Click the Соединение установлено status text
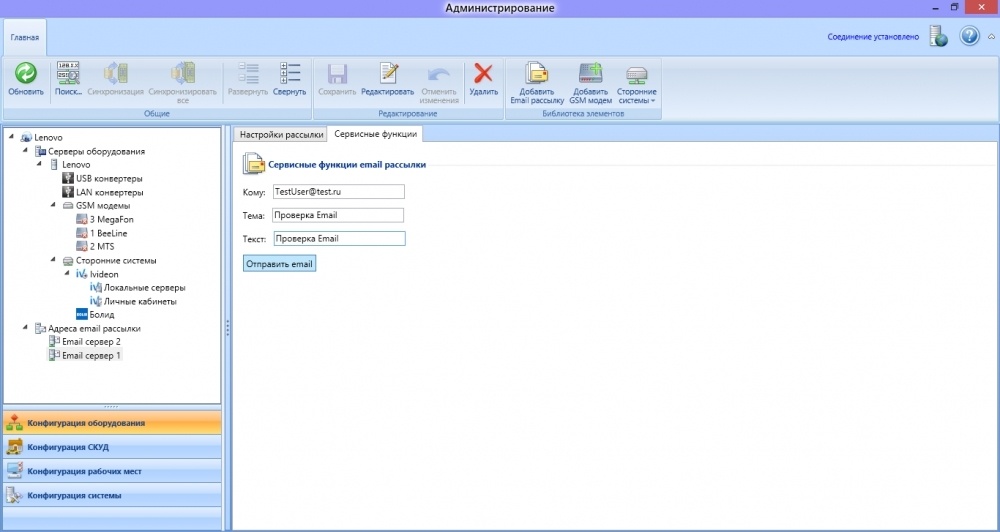Screen dimensions: 1000x532 pyautogui.click(x=873, y=37)
